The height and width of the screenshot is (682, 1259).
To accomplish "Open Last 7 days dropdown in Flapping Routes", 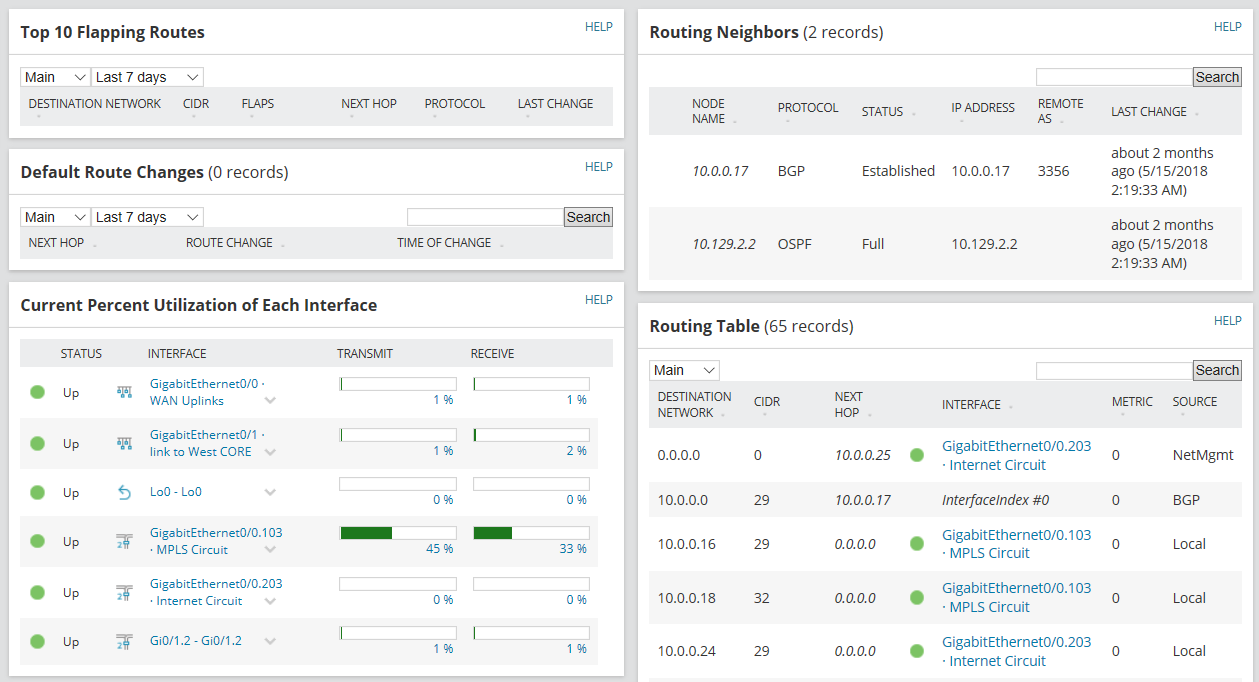I will [148, 77].
